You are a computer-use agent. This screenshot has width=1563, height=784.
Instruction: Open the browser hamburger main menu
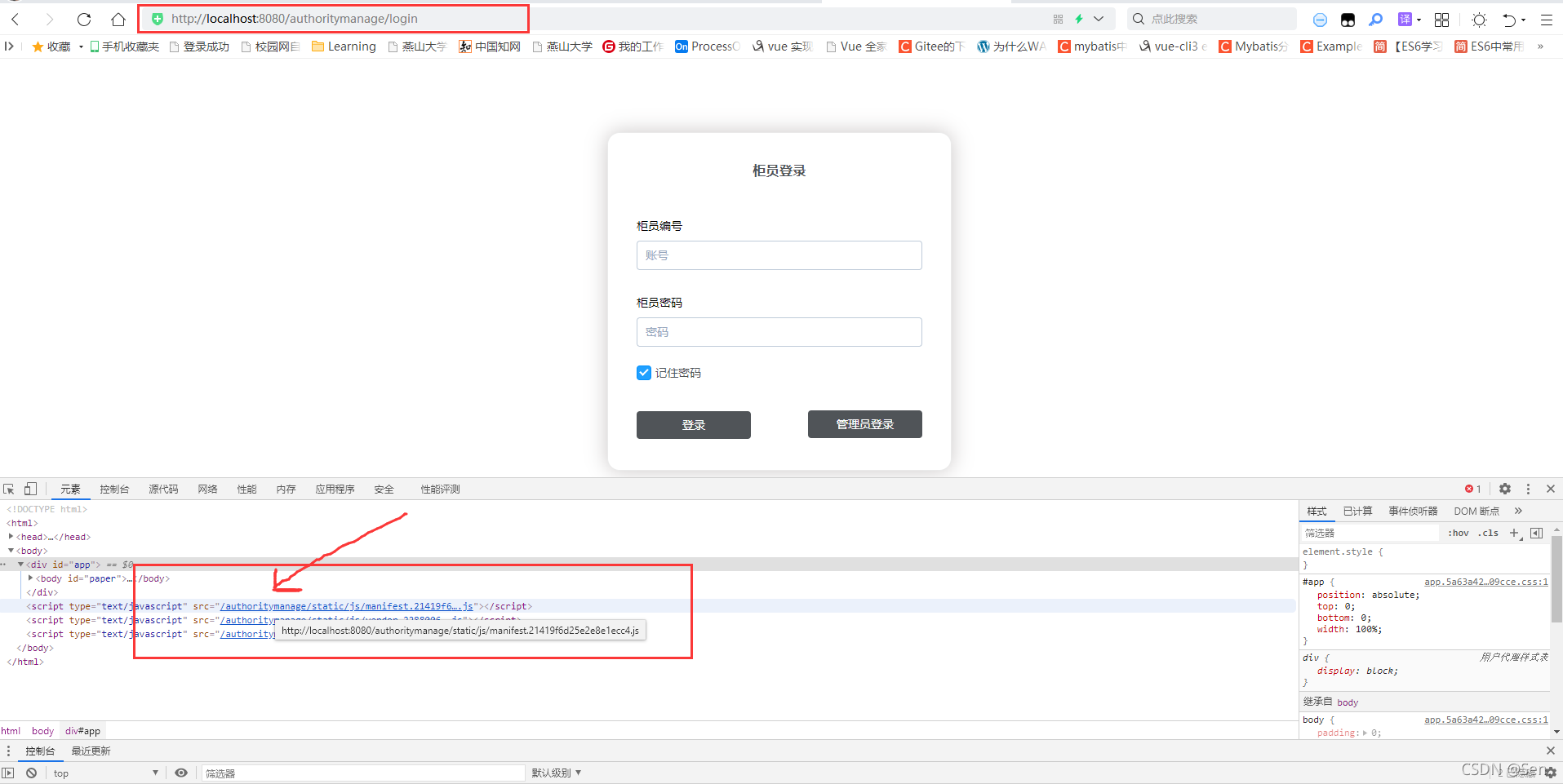pos(1547,20)
